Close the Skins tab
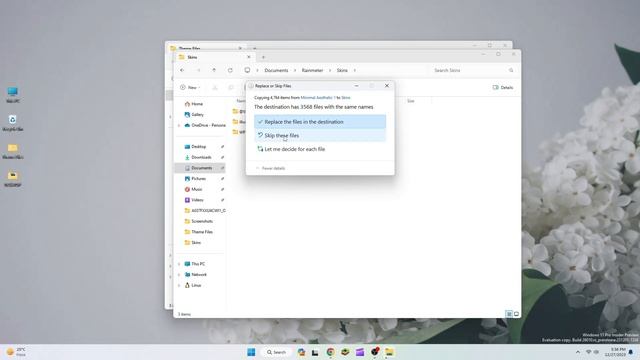Image resolution: width=640 pixels, height=360 pixels. pyautogui.click(x=249, y=57)
